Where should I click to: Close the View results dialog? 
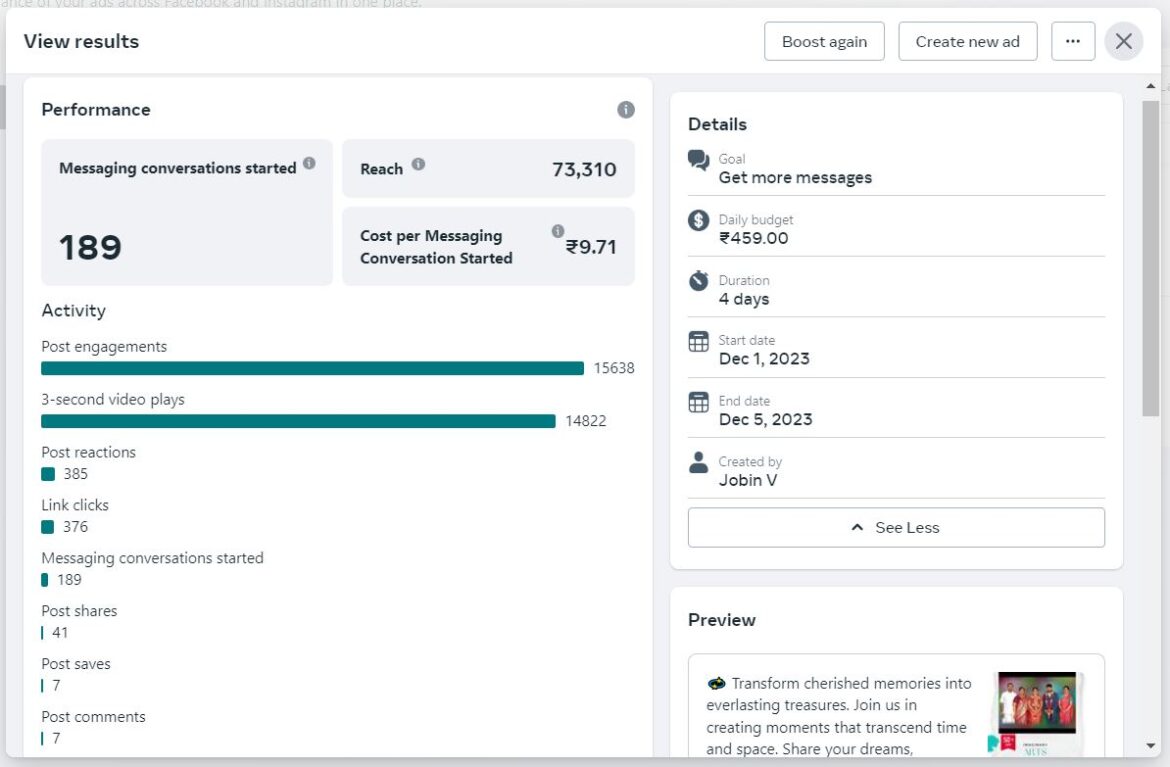coord(1124,42)
